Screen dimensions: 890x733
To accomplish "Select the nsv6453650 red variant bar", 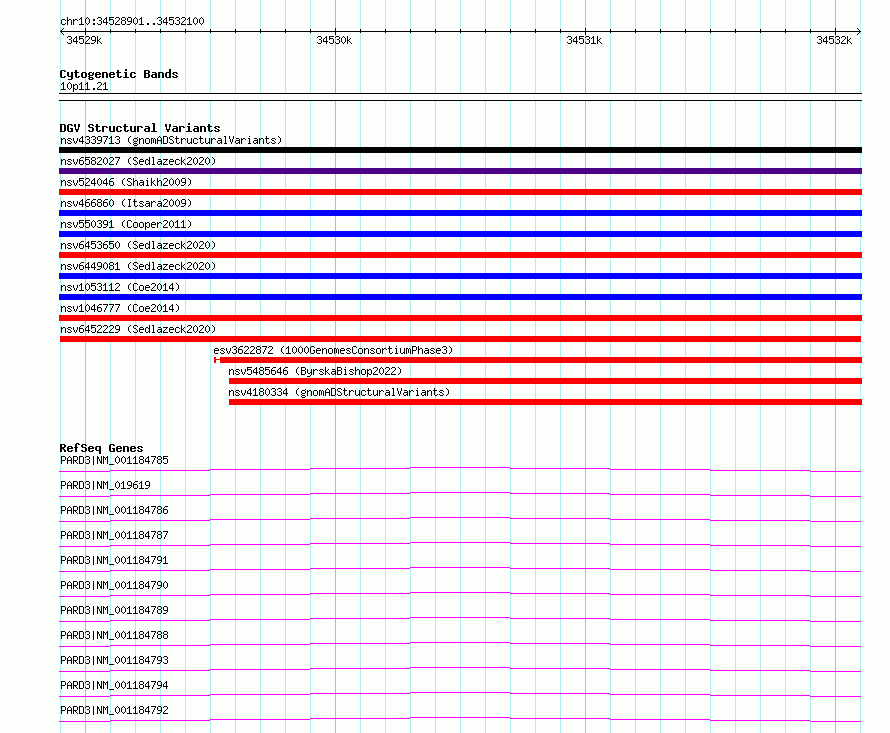I will [460, 255].
